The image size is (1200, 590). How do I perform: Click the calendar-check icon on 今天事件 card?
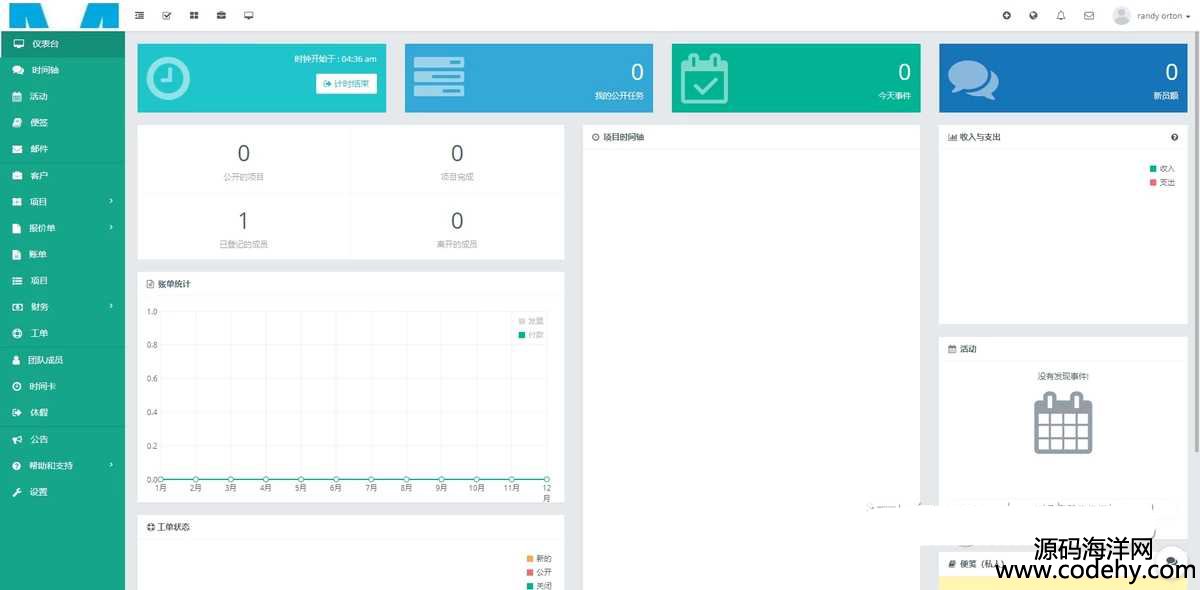click(x=705, y=78)
